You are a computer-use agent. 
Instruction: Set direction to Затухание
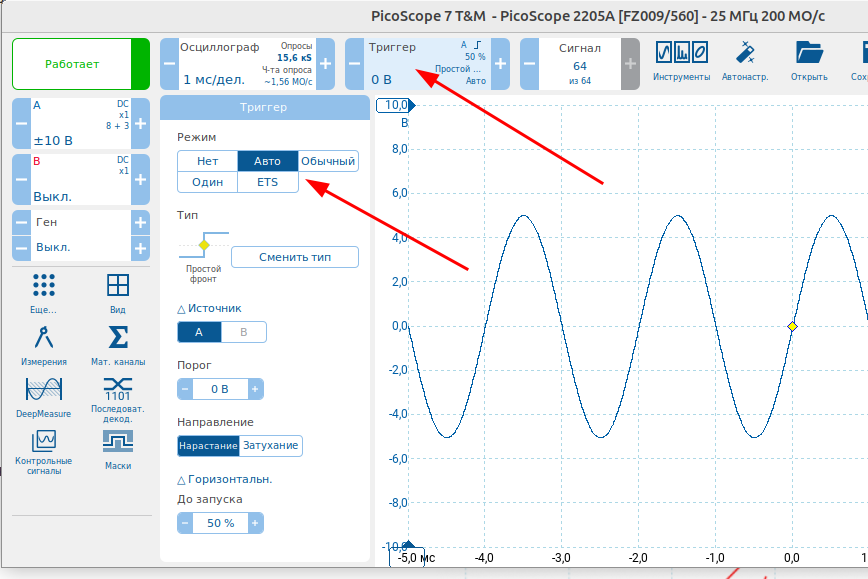[270, 445]
